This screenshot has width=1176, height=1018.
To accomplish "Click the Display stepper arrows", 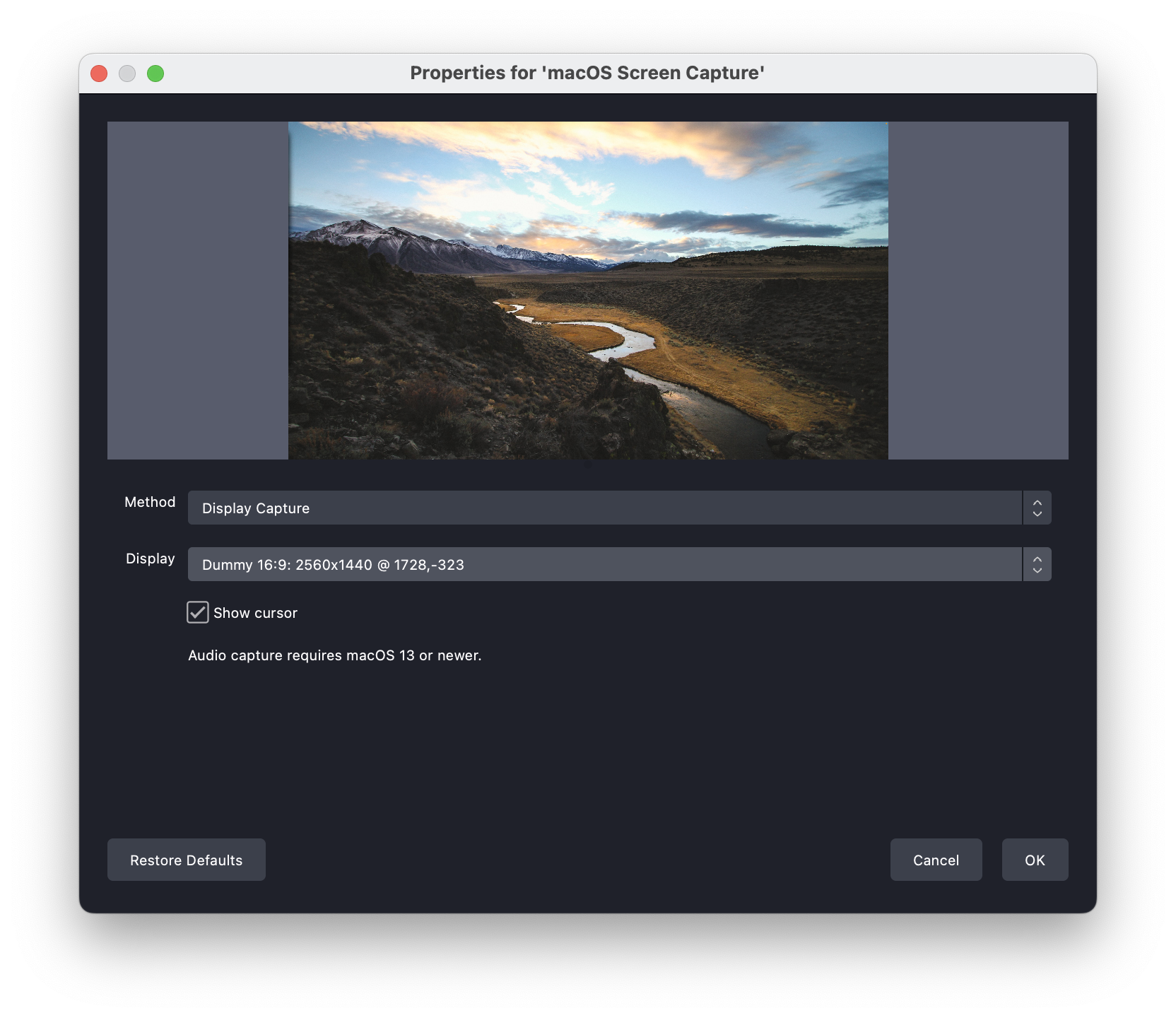I will (x=1037, y=564).
